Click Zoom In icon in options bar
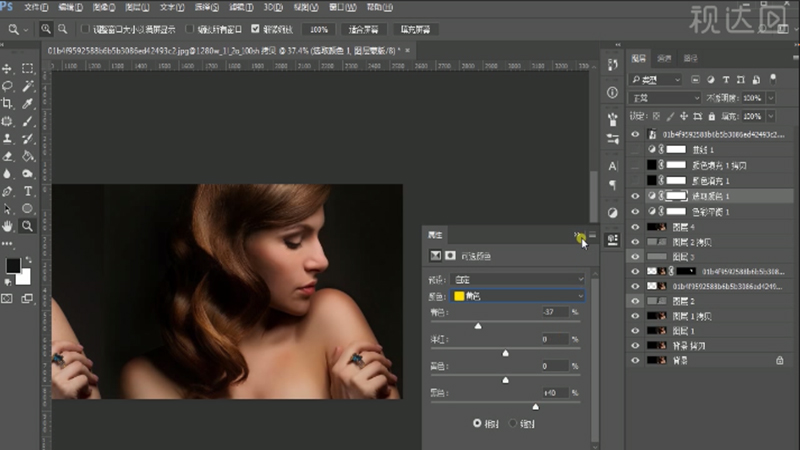The width and height of the screenshot is (800, 450). point(46,29)
